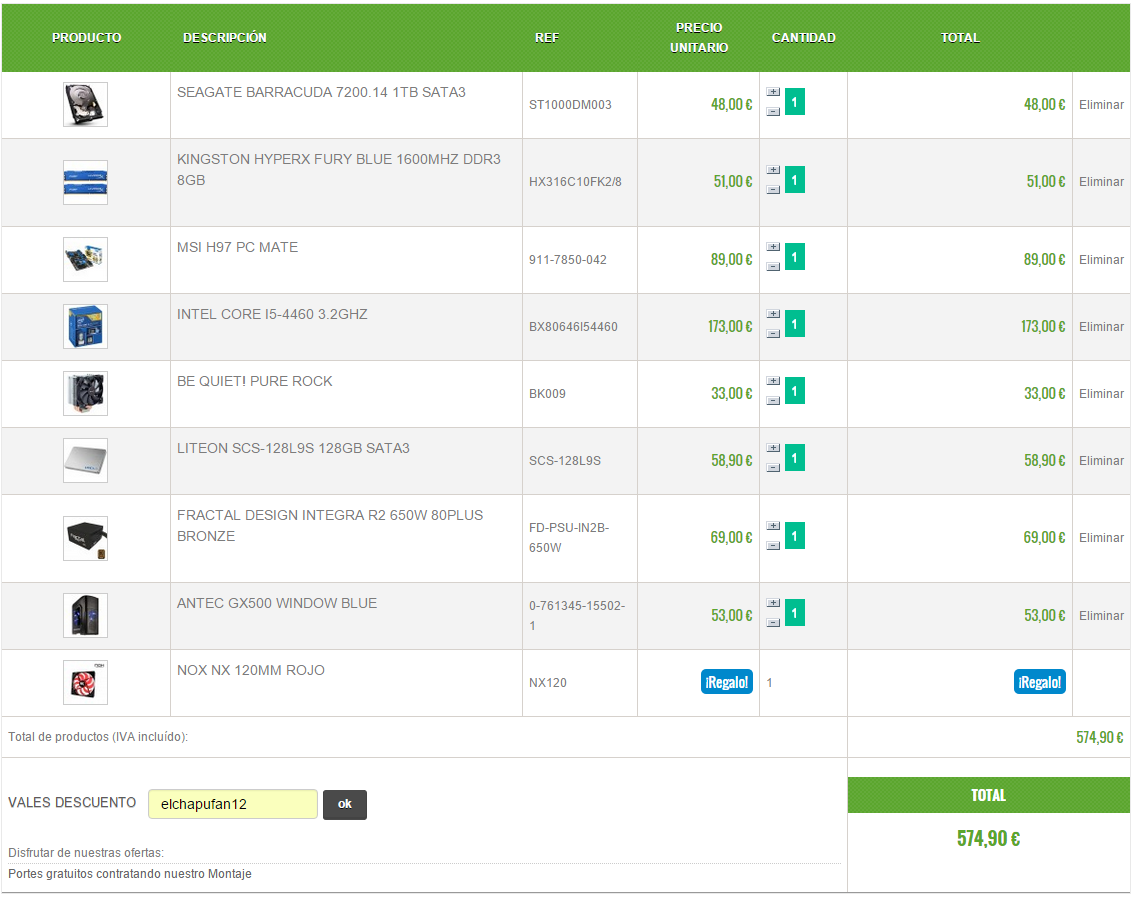Open FRACTAL DESIGN INTEGRA R2 650W description

(330, 525)
